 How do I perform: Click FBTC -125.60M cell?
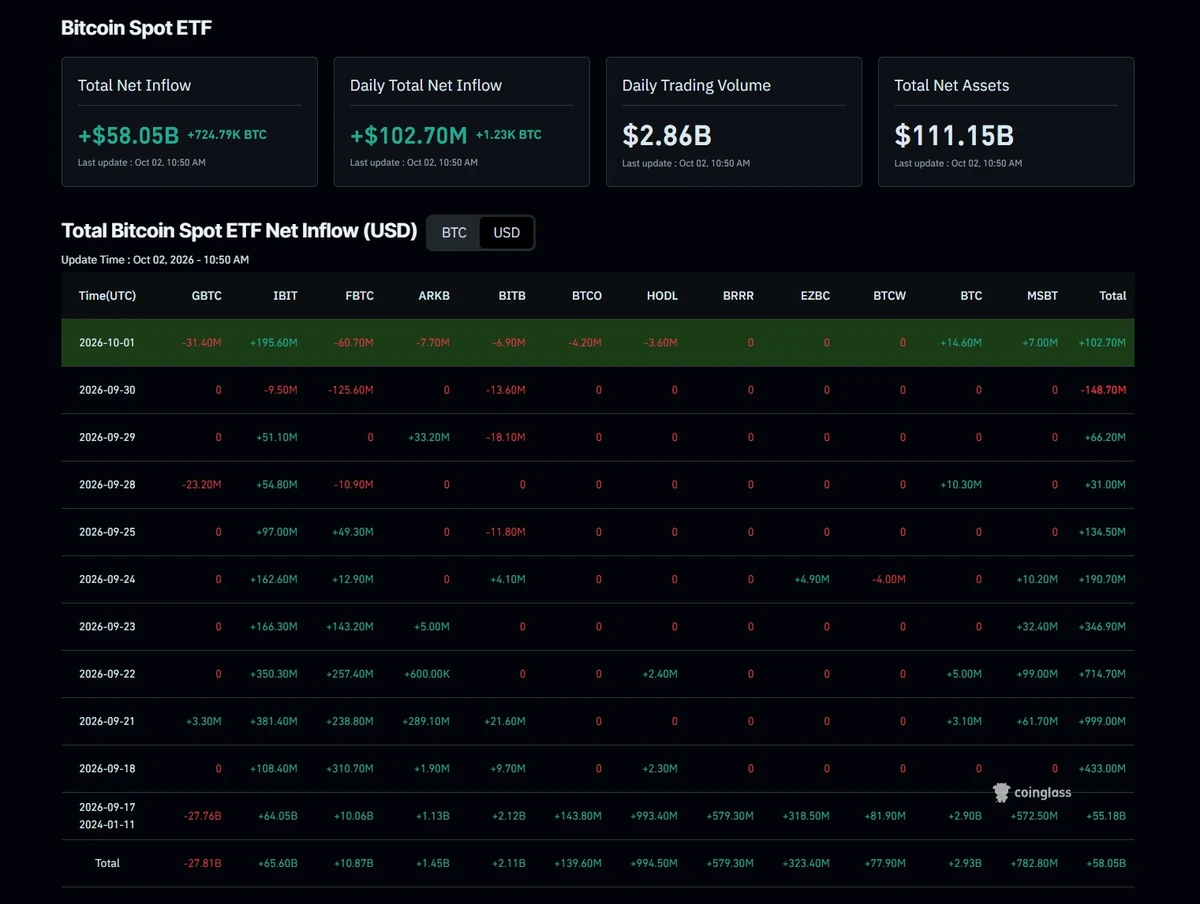(350, 390)
